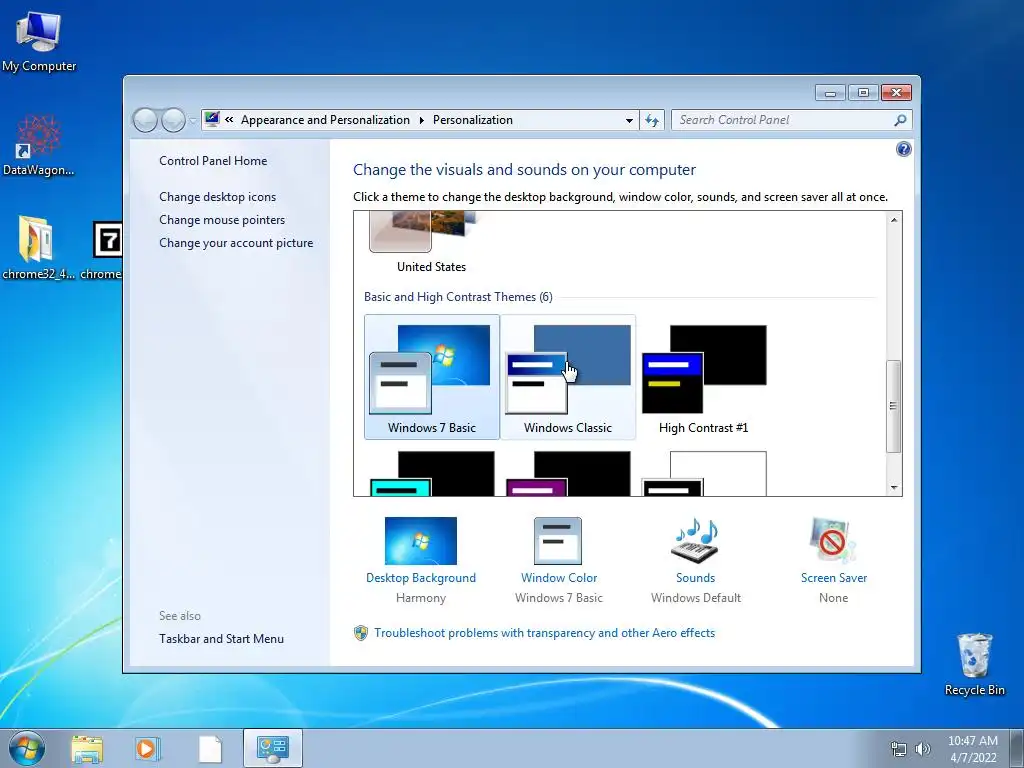This screenshot has height=768, width=1024.
Task: Click the Basic and High Contrast Themes heading
Action: [458, 297]
